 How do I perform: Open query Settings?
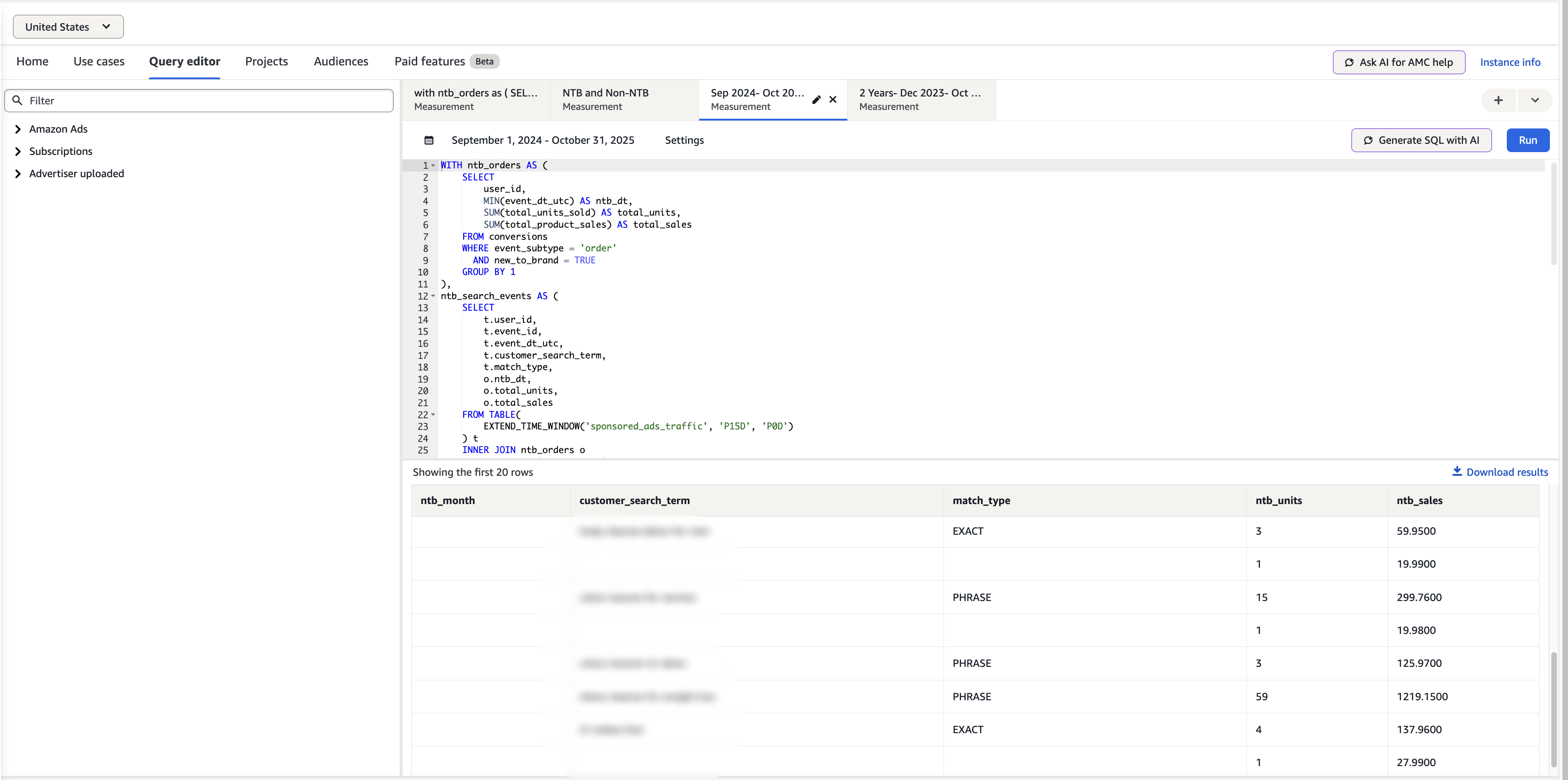click(683, 140)
